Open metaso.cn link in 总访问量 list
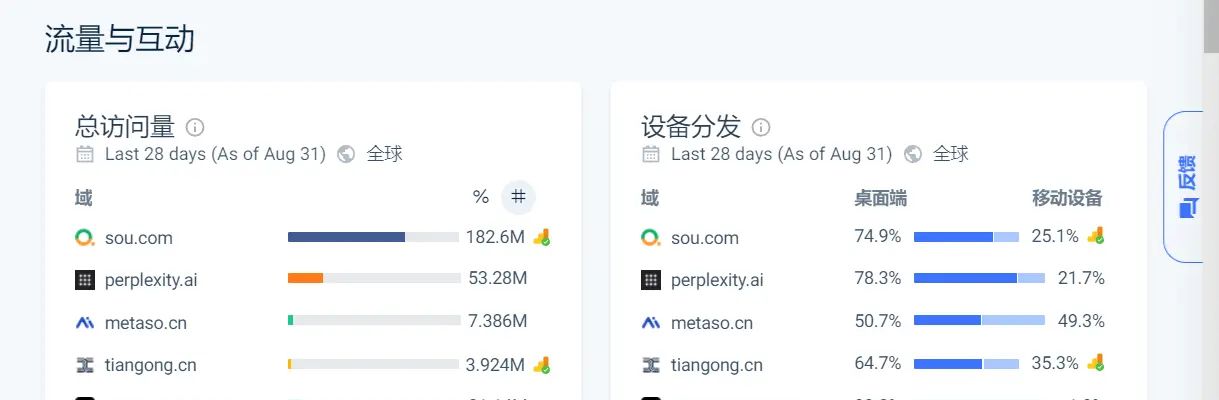The image size is (1219, 400). [x=145, y=323]
